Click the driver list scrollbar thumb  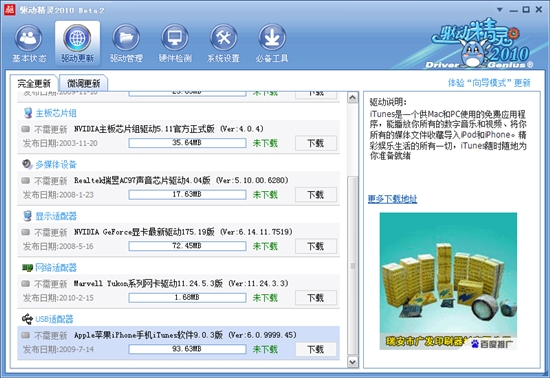tap(353, 266)
